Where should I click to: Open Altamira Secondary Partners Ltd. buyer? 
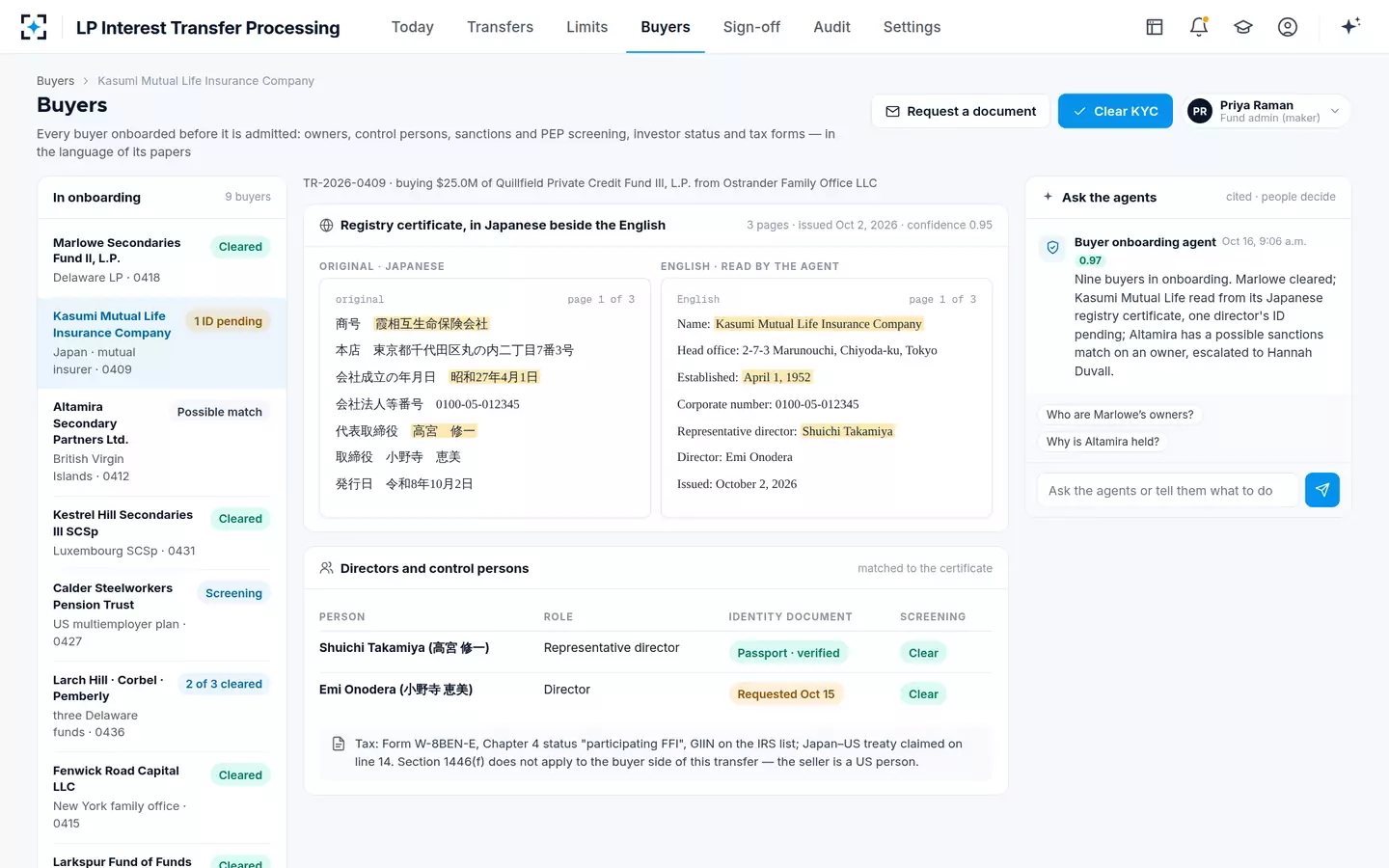(x=162, y=441)
